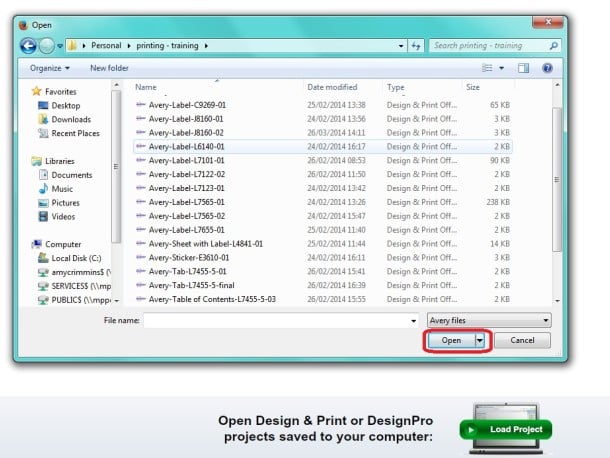The image size is (610, 458).
Task: Click the Back navigation arrow
Action: tap(28, 46)
